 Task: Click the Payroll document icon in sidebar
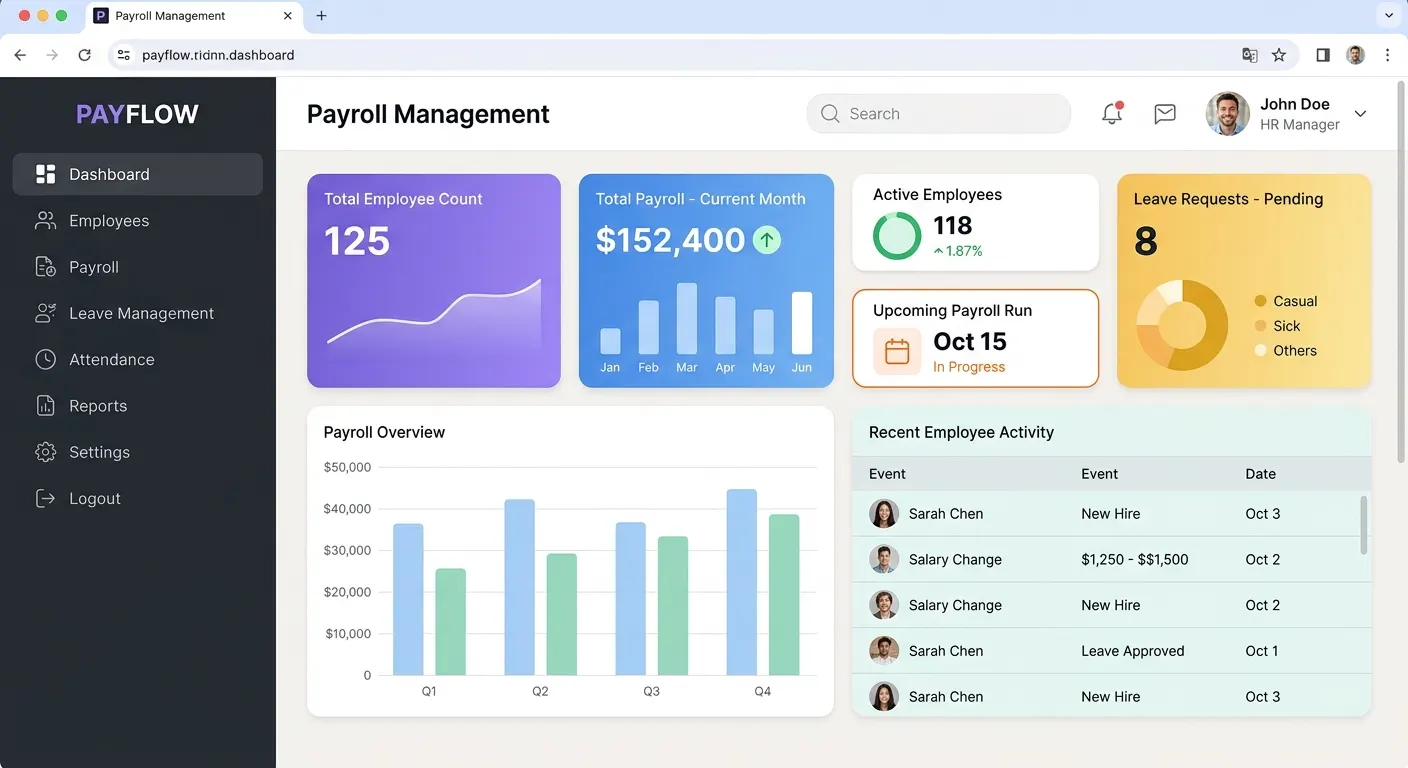45,267
